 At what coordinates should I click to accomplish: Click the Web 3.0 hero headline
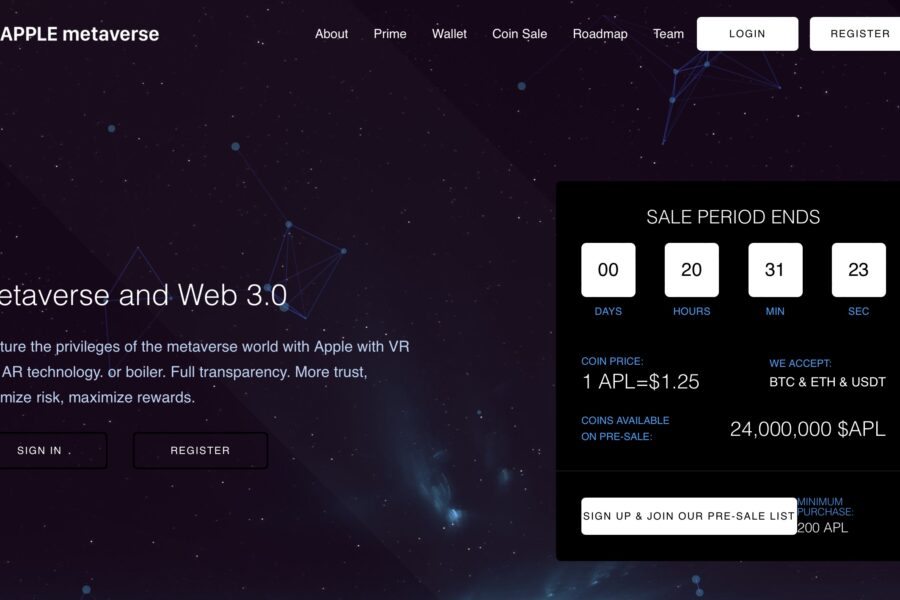pyautogui.click(x=142, y=295)
